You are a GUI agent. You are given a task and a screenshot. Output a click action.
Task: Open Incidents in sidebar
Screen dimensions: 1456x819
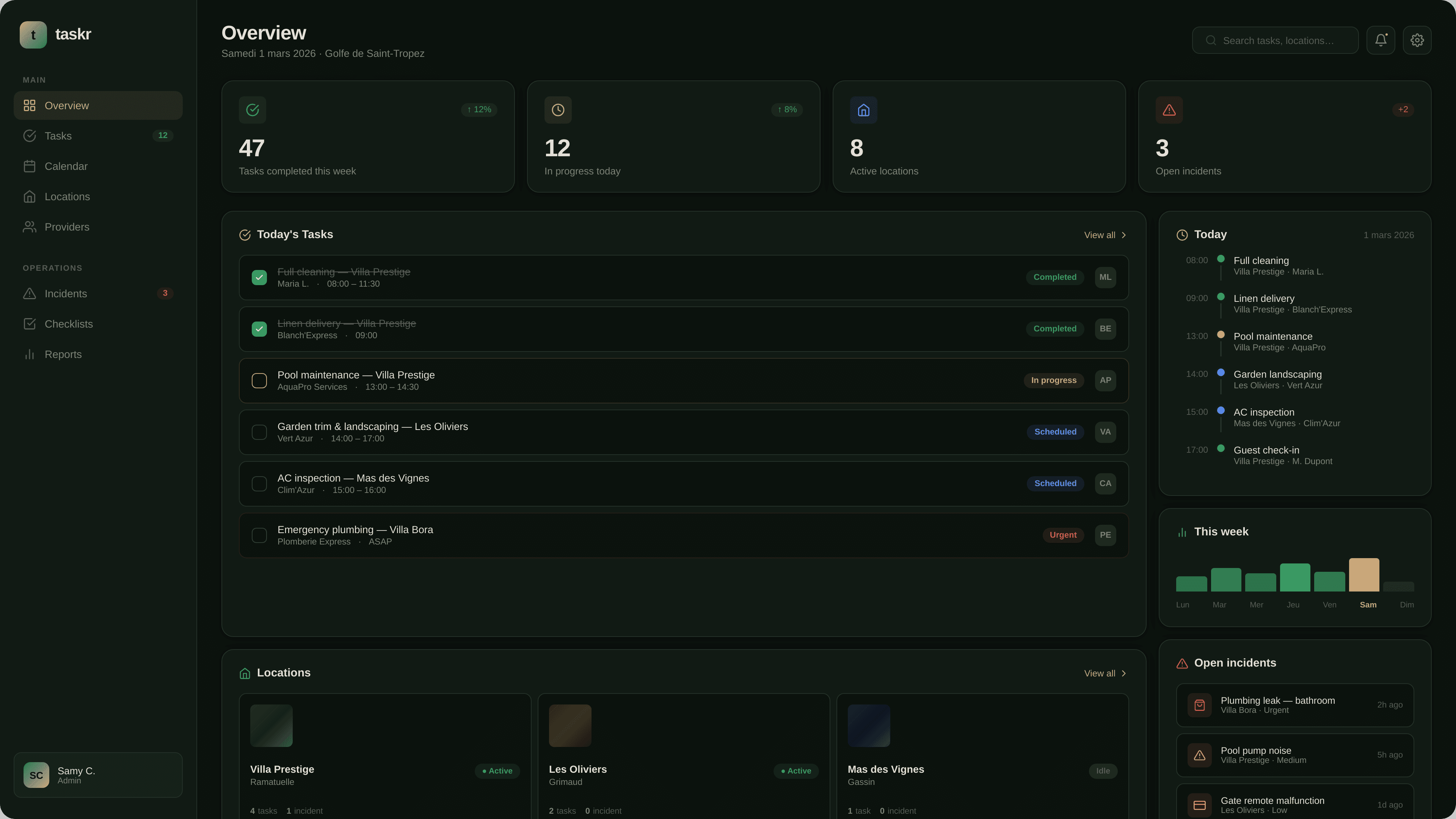coord(66,293)
